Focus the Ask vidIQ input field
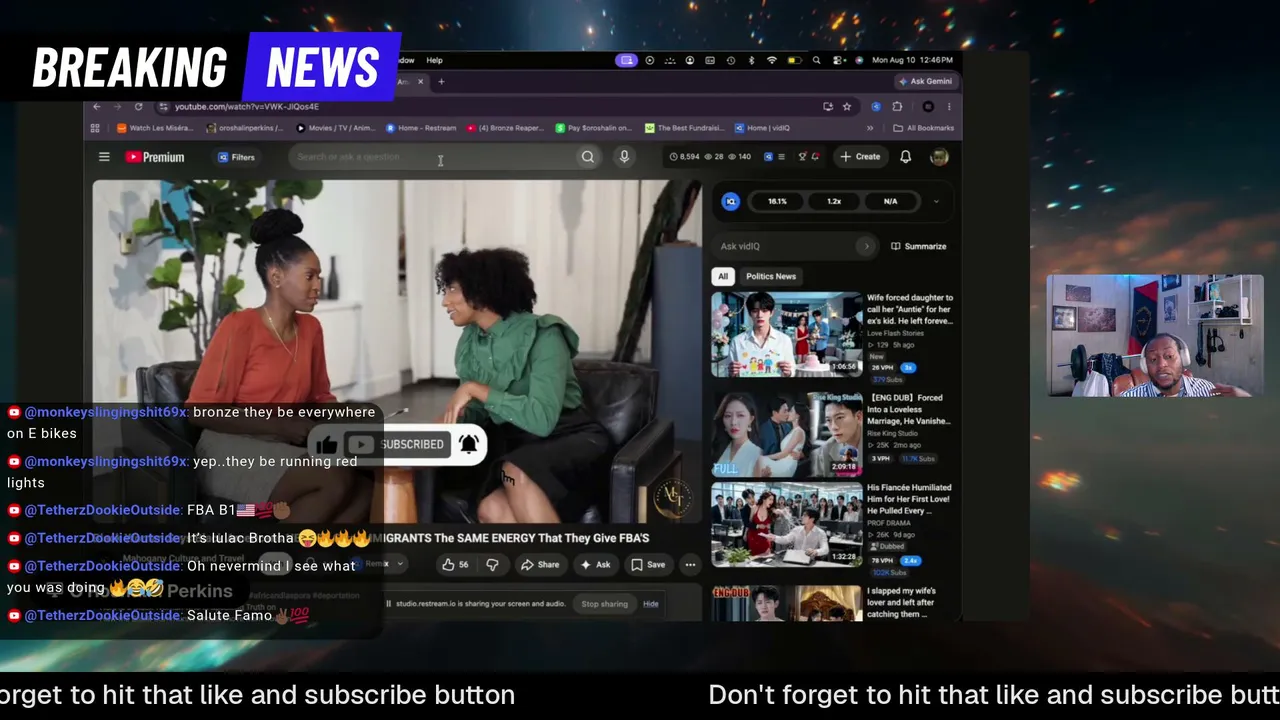Image resolution: width=1280 pixels, height=720 pixels. pos(786,246)
